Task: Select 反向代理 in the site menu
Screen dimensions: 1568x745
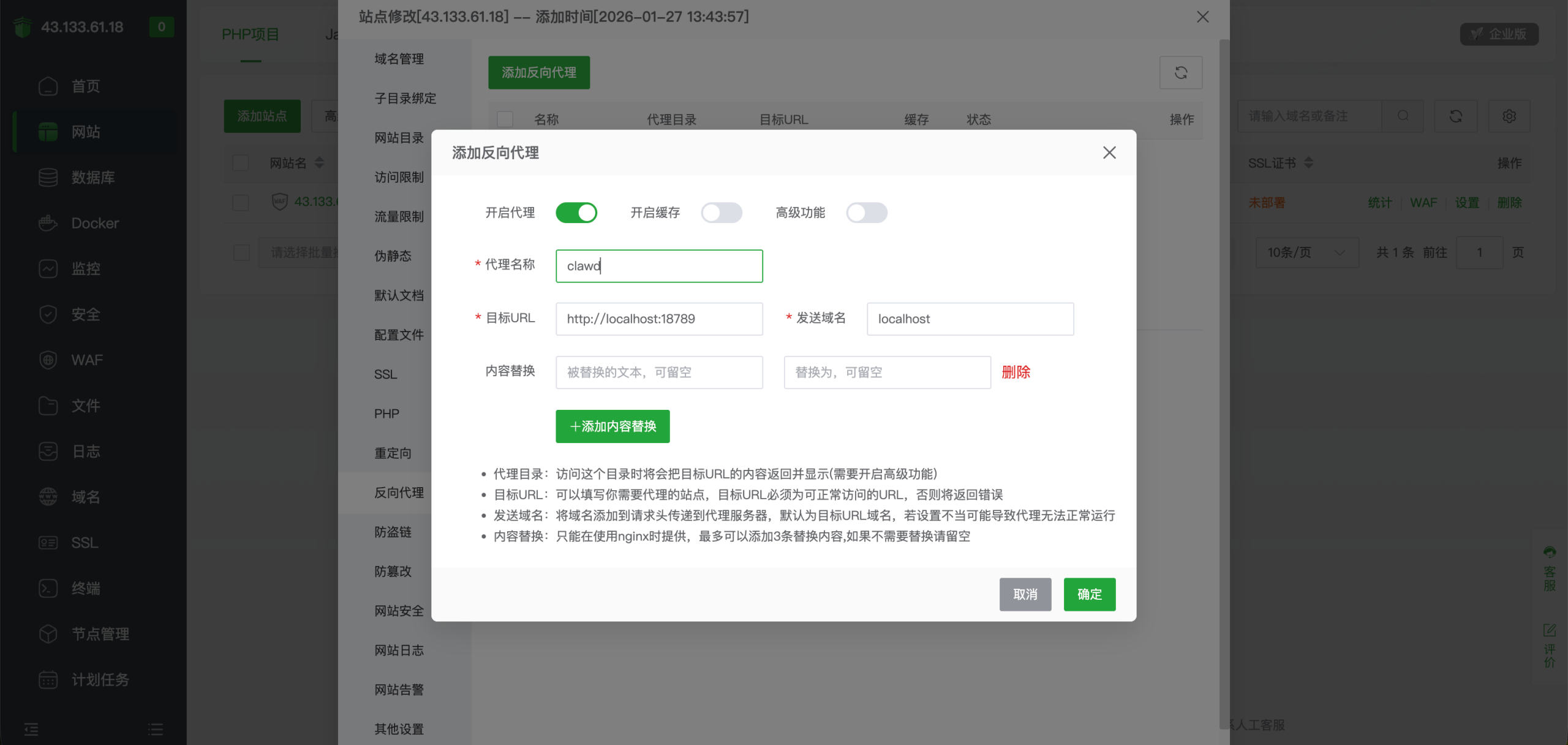Action: [x=399, y=493]
